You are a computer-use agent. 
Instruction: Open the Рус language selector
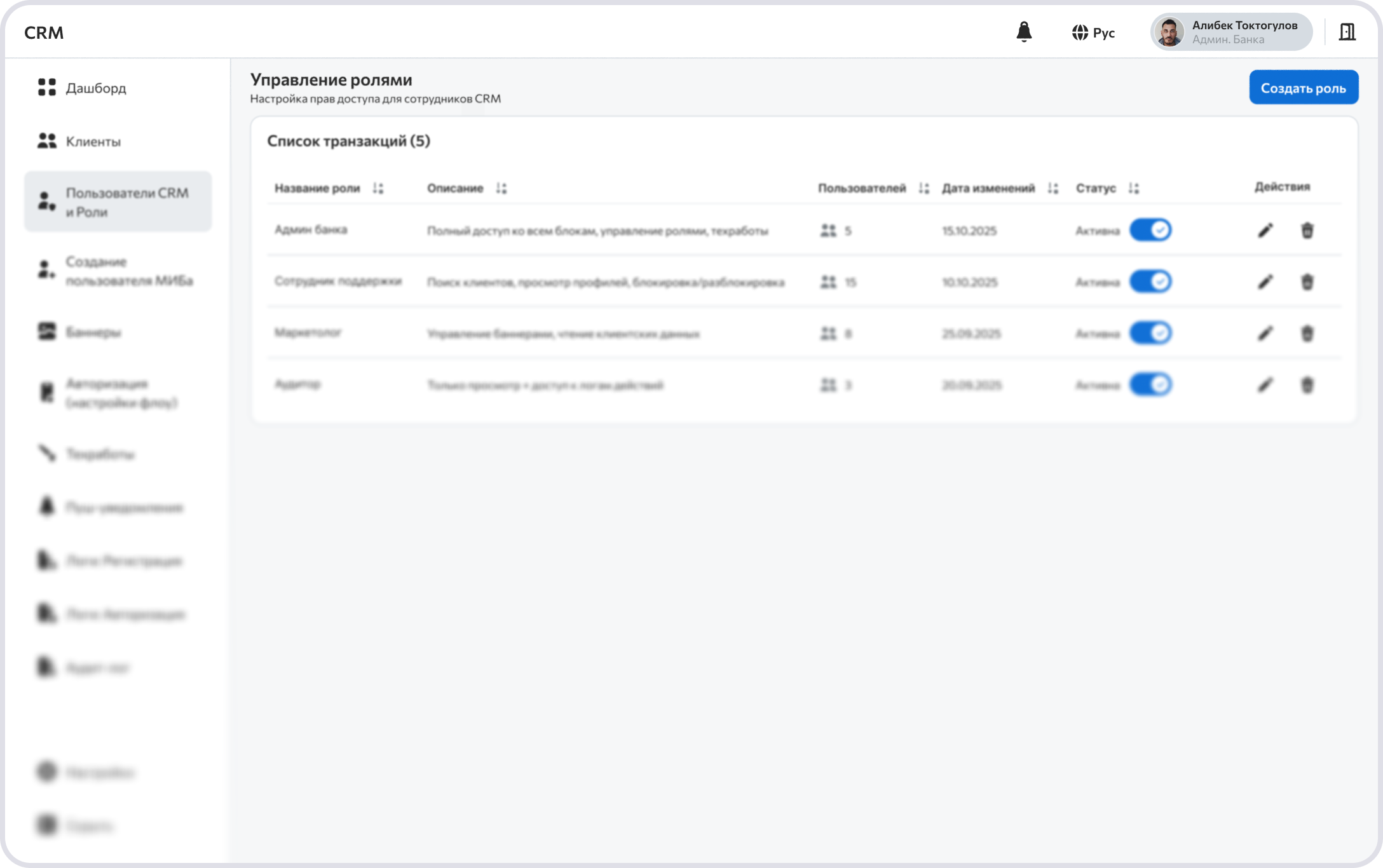tap(1093, 32)
